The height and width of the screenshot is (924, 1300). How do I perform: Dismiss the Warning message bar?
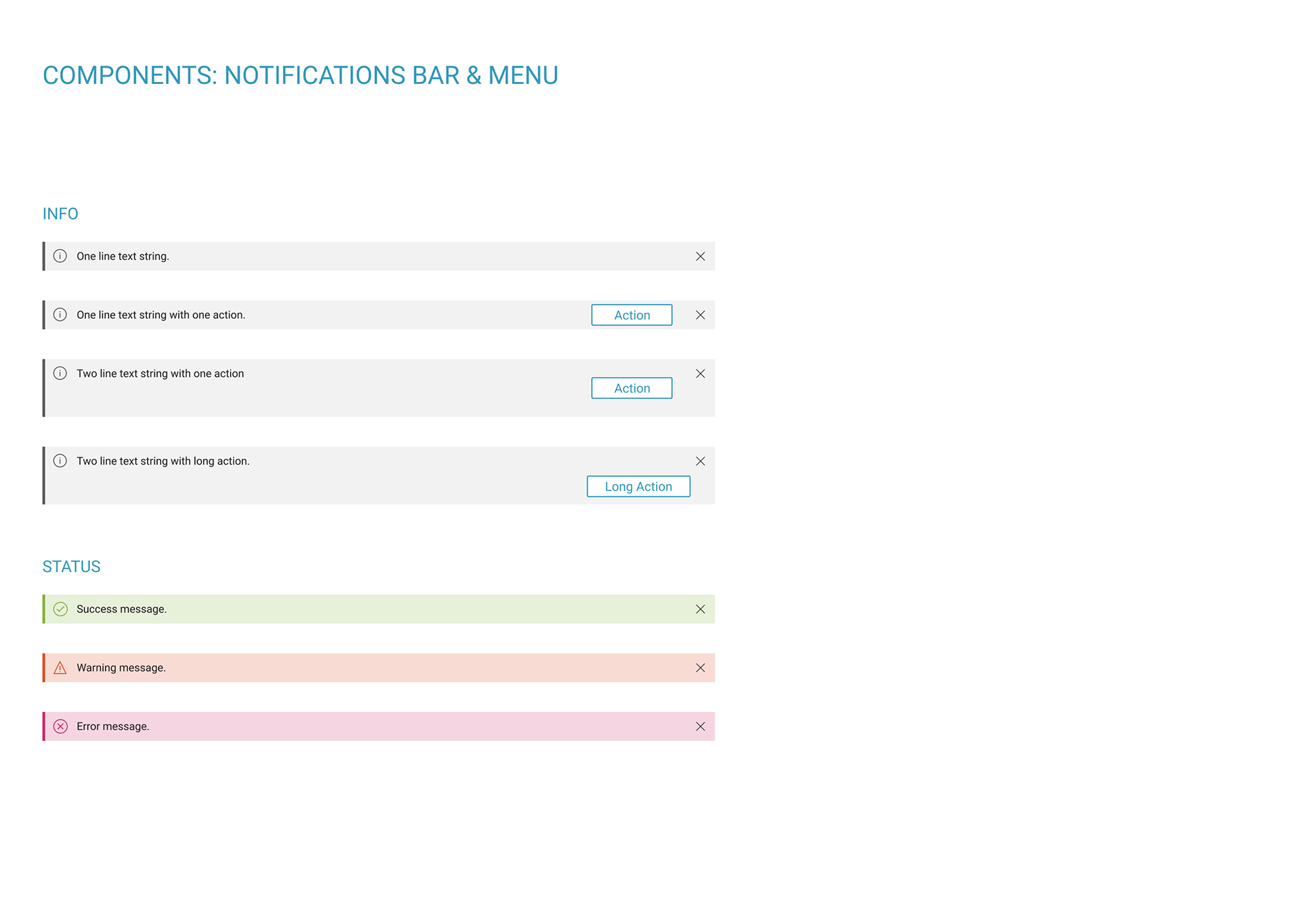point(700,668)
